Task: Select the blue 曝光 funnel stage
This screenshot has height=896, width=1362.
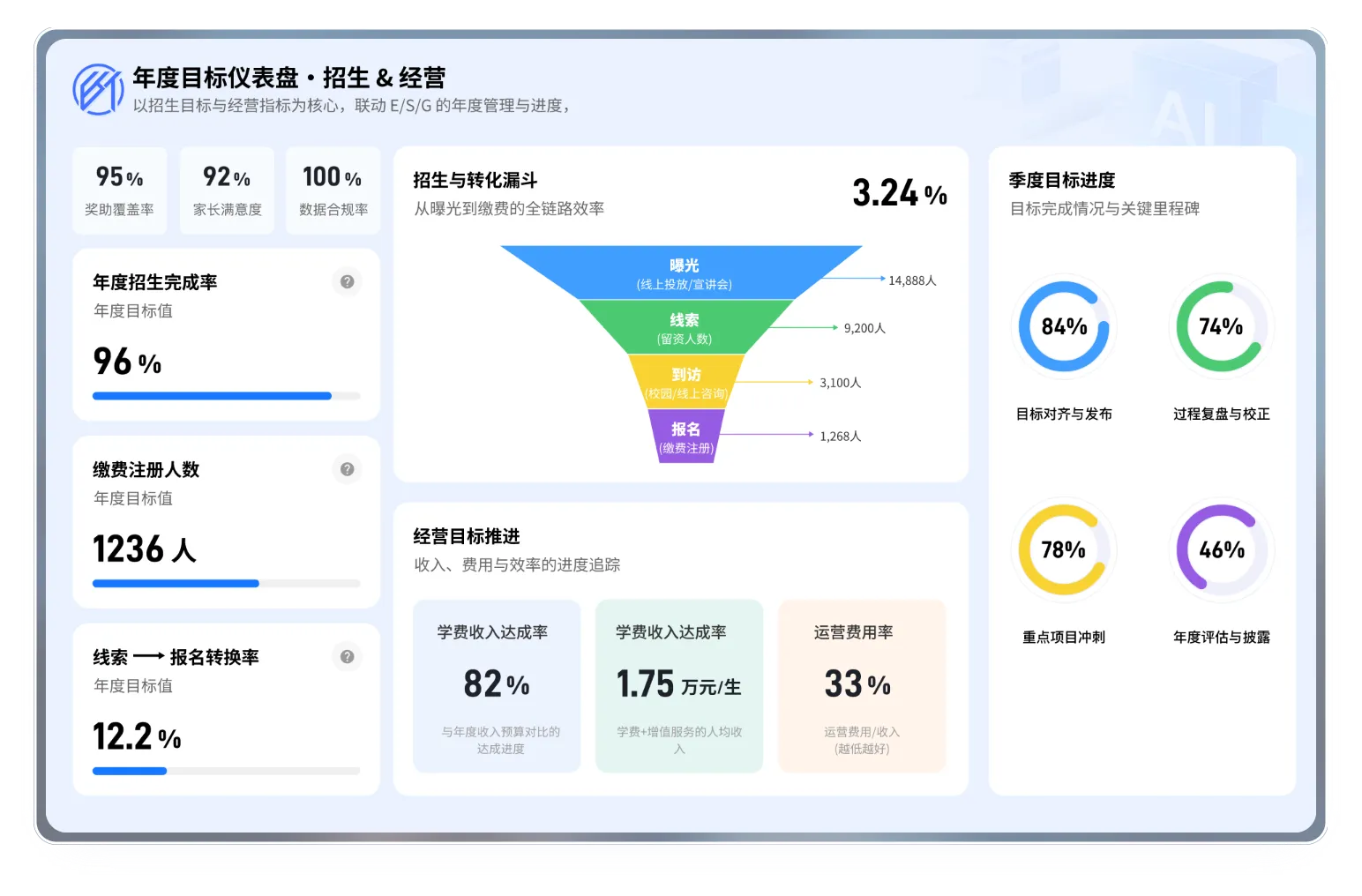Action: pos(684,273)
